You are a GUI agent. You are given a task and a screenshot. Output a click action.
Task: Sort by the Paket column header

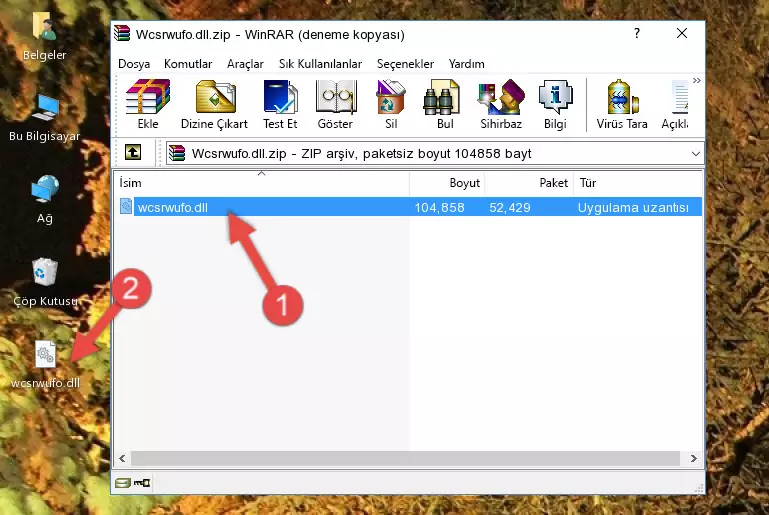[x=529, y=183]
